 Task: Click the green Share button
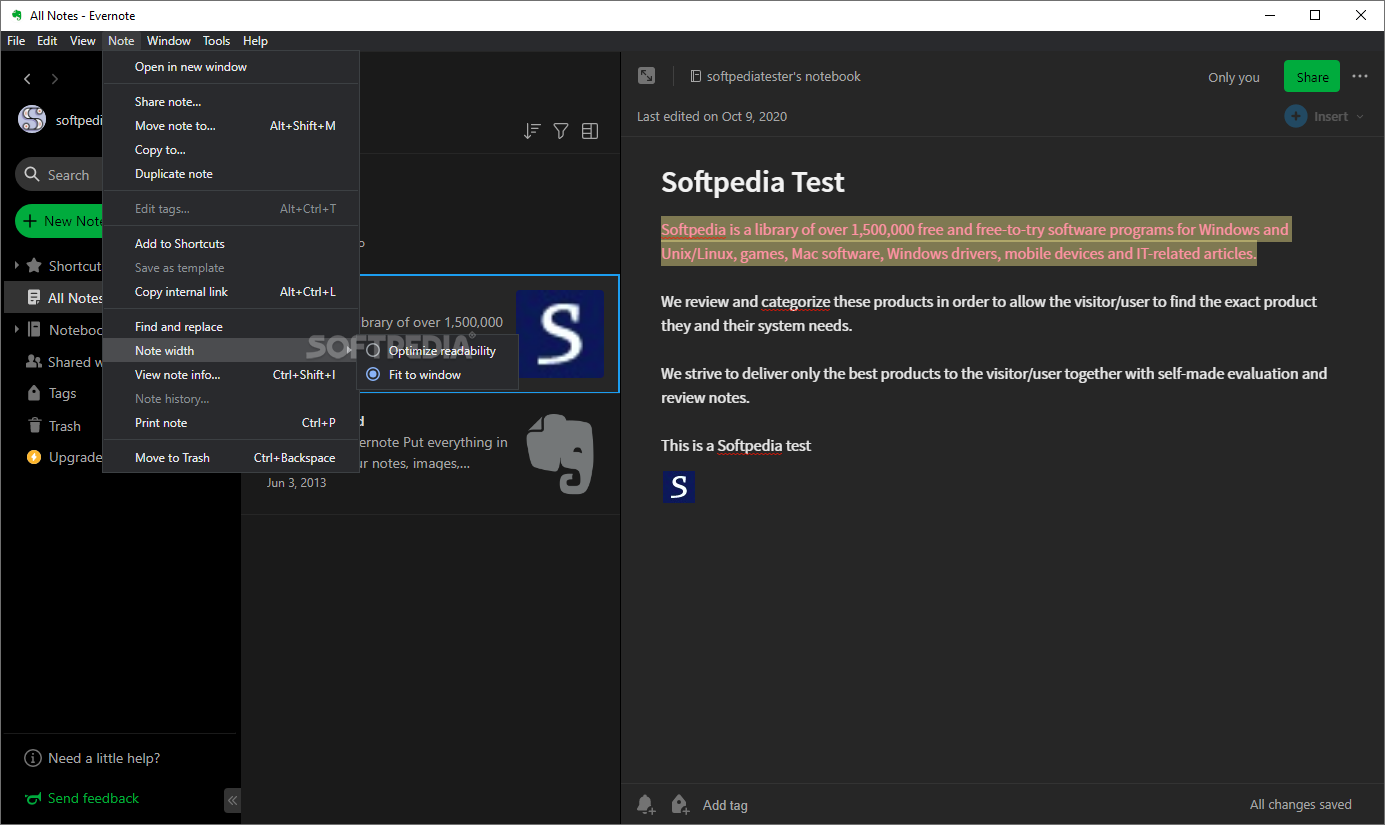point(1312,77)
